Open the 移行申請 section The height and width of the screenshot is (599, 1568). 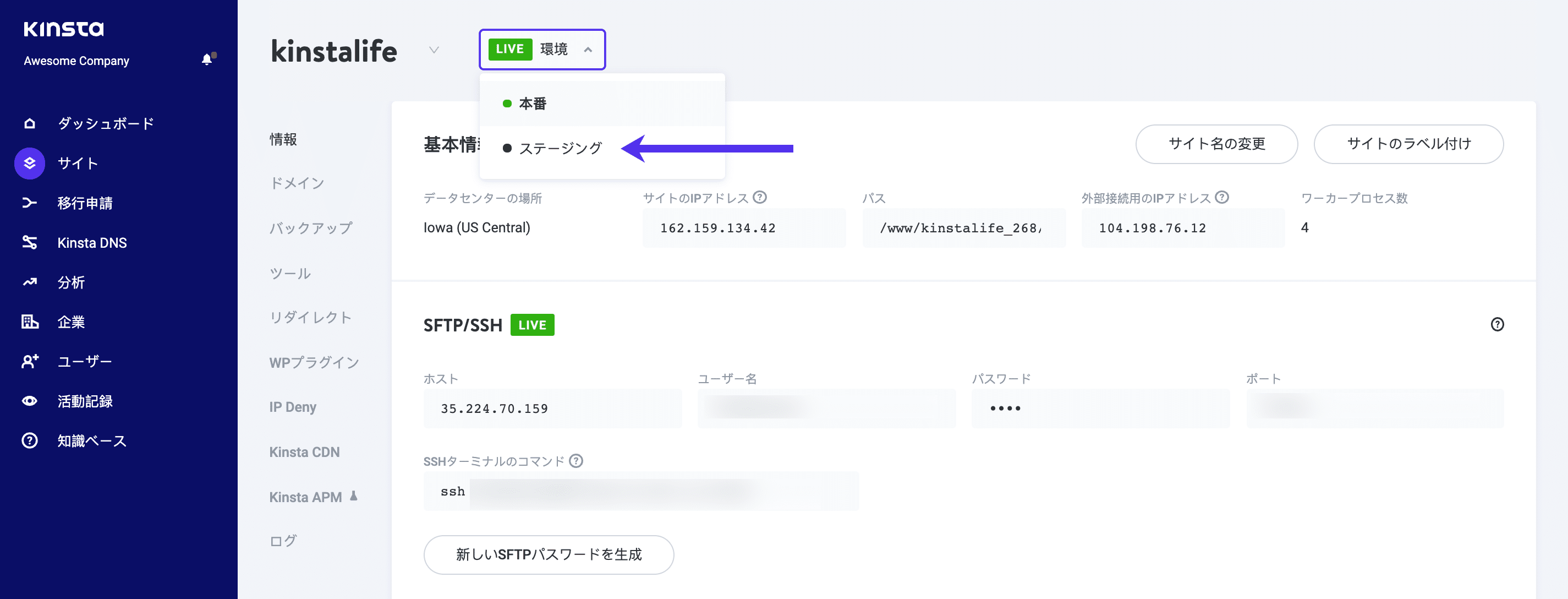coord(85,202)
